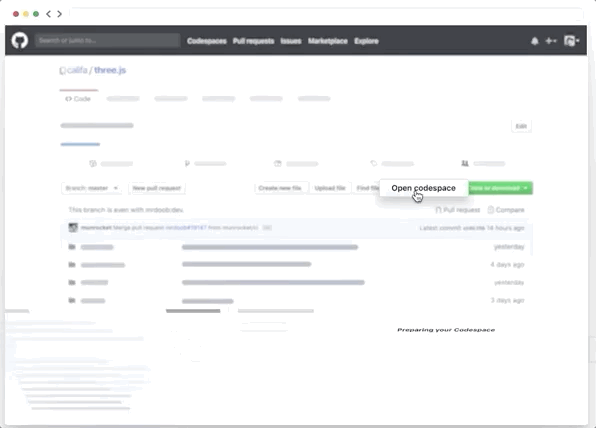The height and width of the screenshot is (428, 596).
Task: Click the releases tag icon
Action: [x=374, y=163]
